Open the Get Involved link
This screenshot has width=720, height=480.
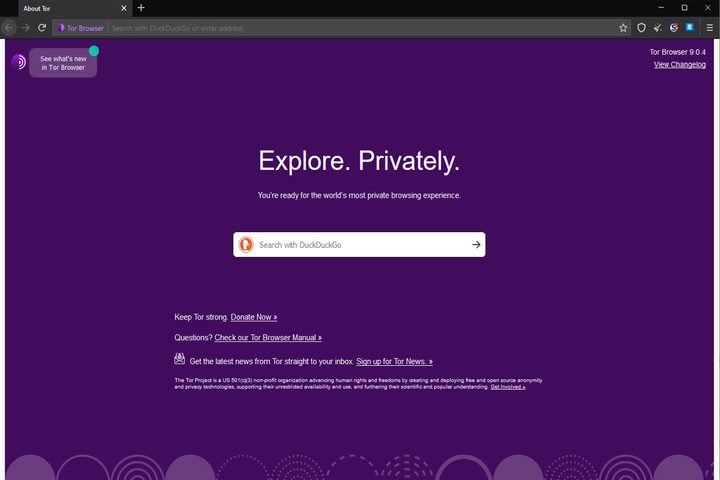[507, 387]
